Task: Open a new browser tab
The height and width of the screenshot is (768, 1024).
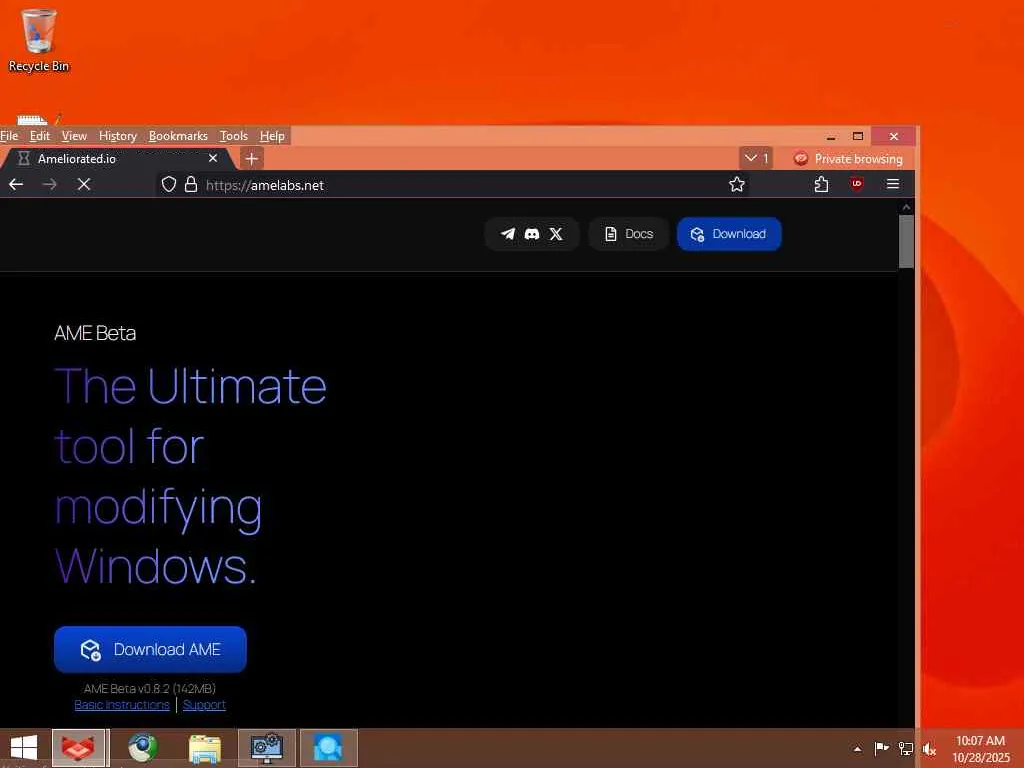Action: click(x=251, y=159)
